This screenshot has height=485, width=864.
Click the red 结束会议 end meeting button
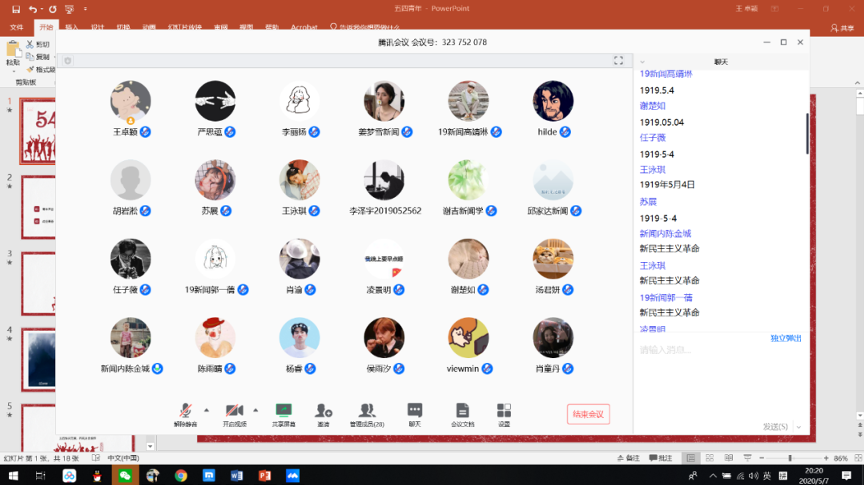tap(588, 414)
